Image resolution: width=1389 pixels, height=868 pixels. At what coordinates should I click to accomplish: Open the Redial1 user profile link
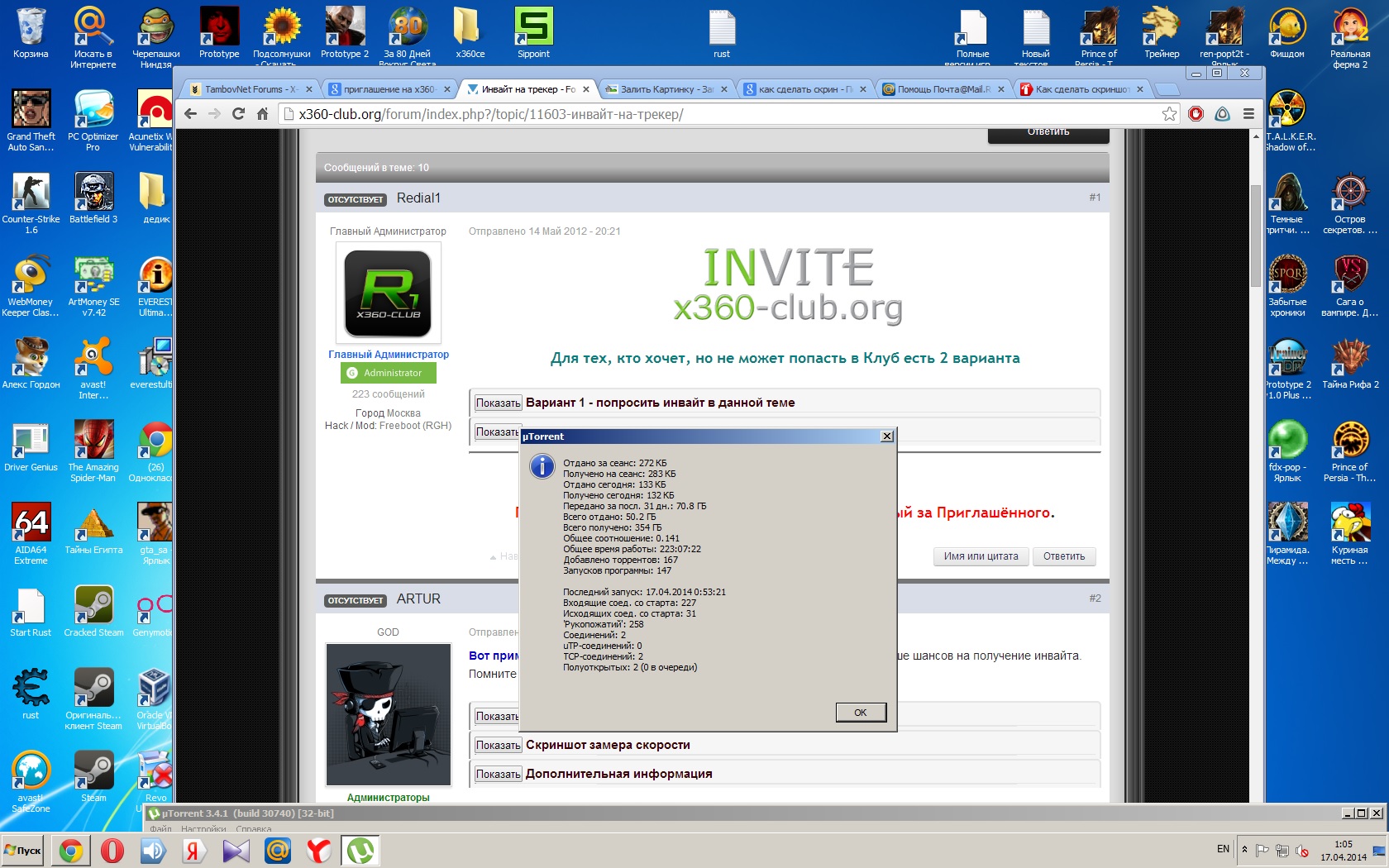point(418,198)
